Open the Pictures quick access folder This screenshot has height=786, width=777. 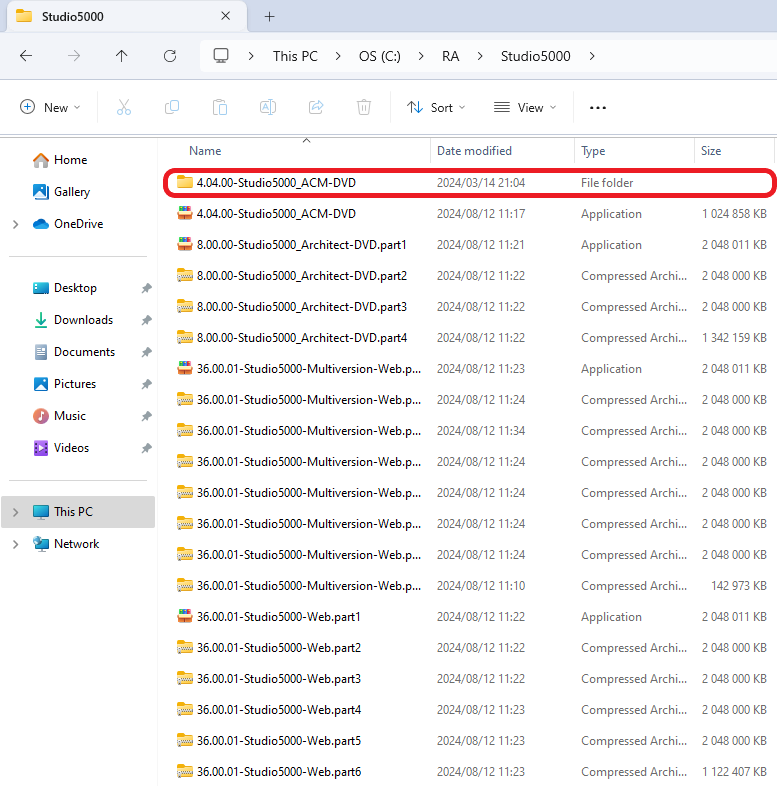click(64, 384)
